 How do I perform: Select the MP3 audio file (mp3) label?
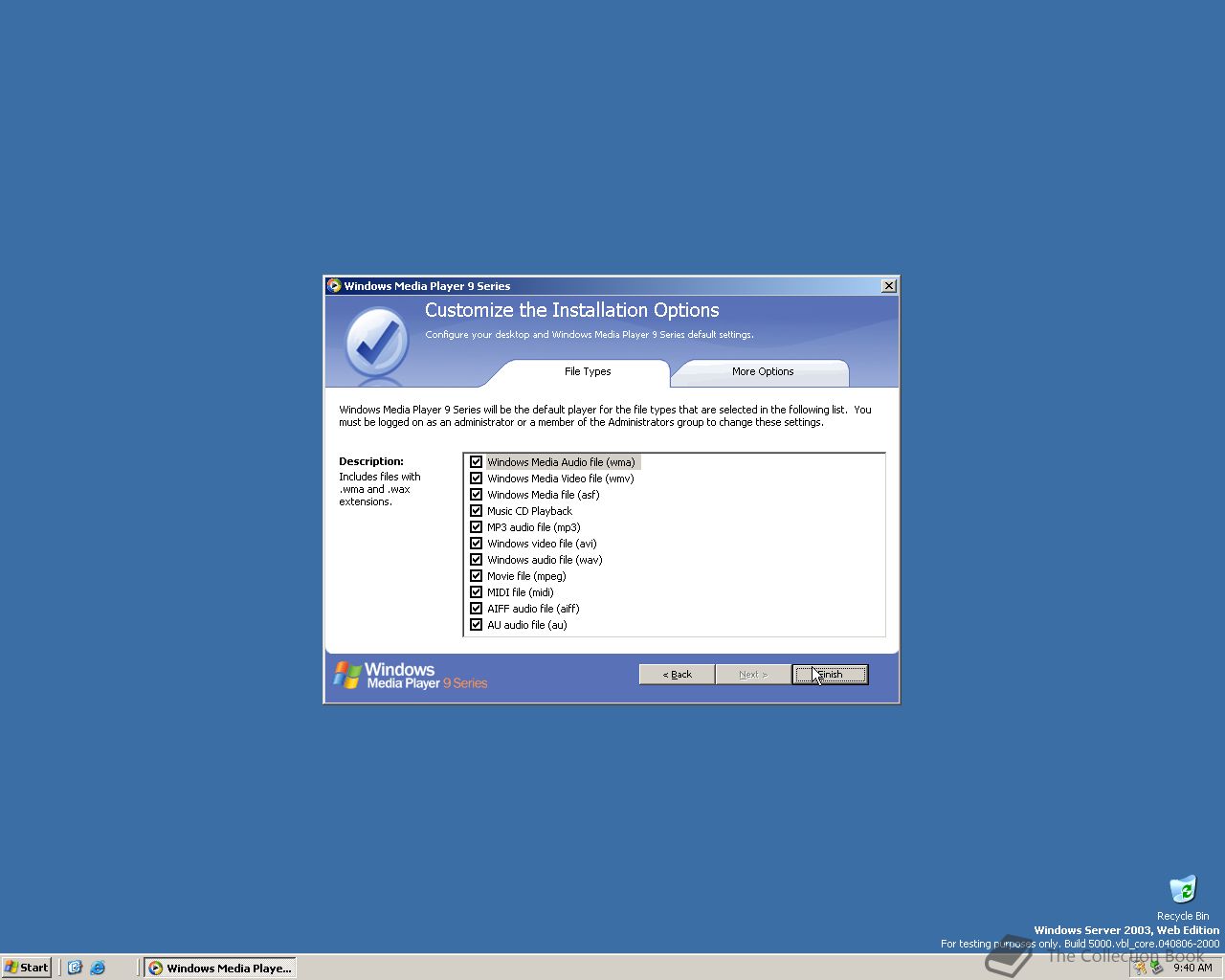(533, 527)
